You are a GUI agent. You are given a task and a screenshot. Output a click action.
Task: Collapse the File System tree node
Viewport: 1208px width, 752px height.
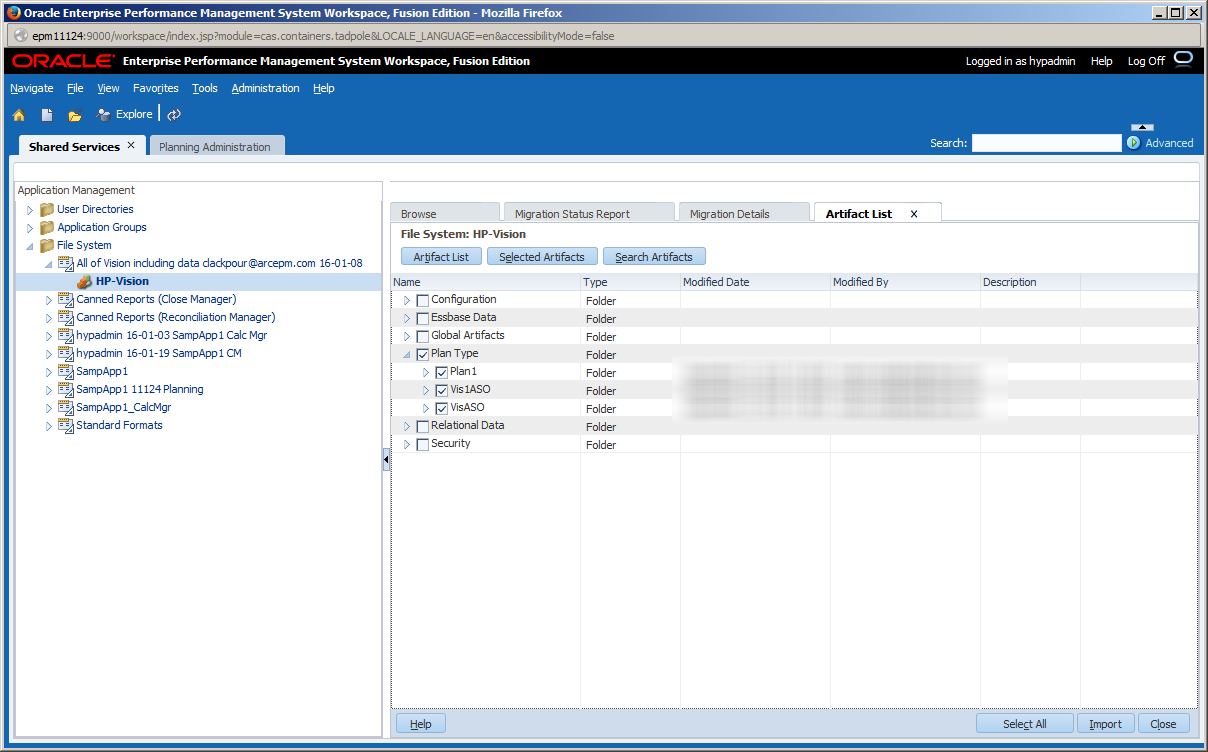30,246
